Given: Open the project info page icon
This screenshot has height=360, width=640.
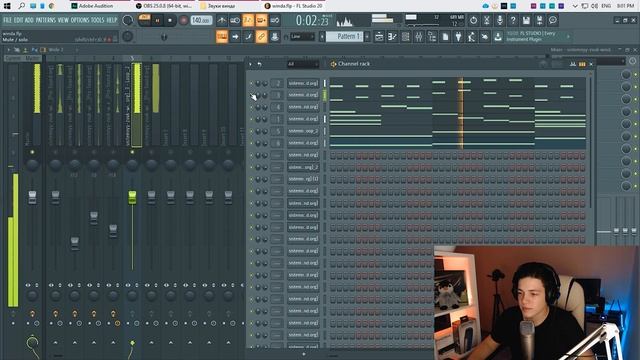Looking at the screenshot, I should click(445, 37).
